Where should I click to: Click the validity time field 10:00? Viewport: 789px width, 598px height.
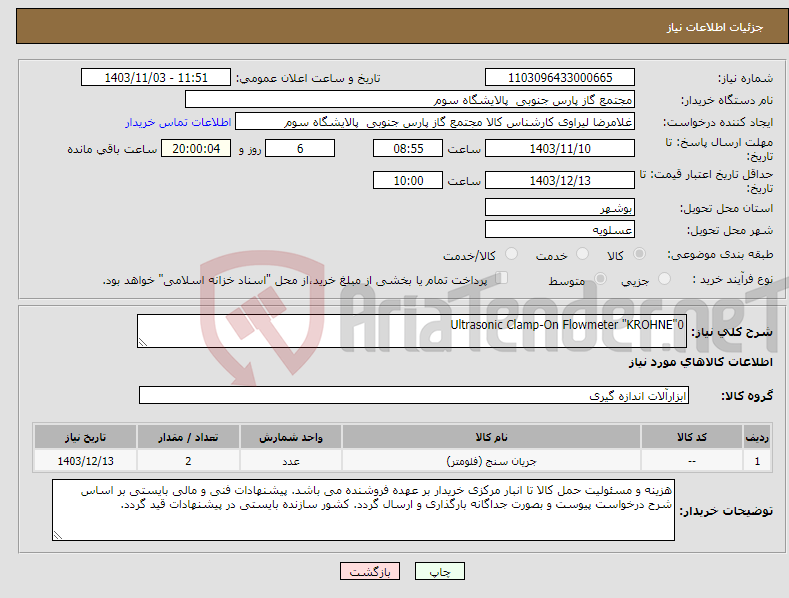coord(408,180)
